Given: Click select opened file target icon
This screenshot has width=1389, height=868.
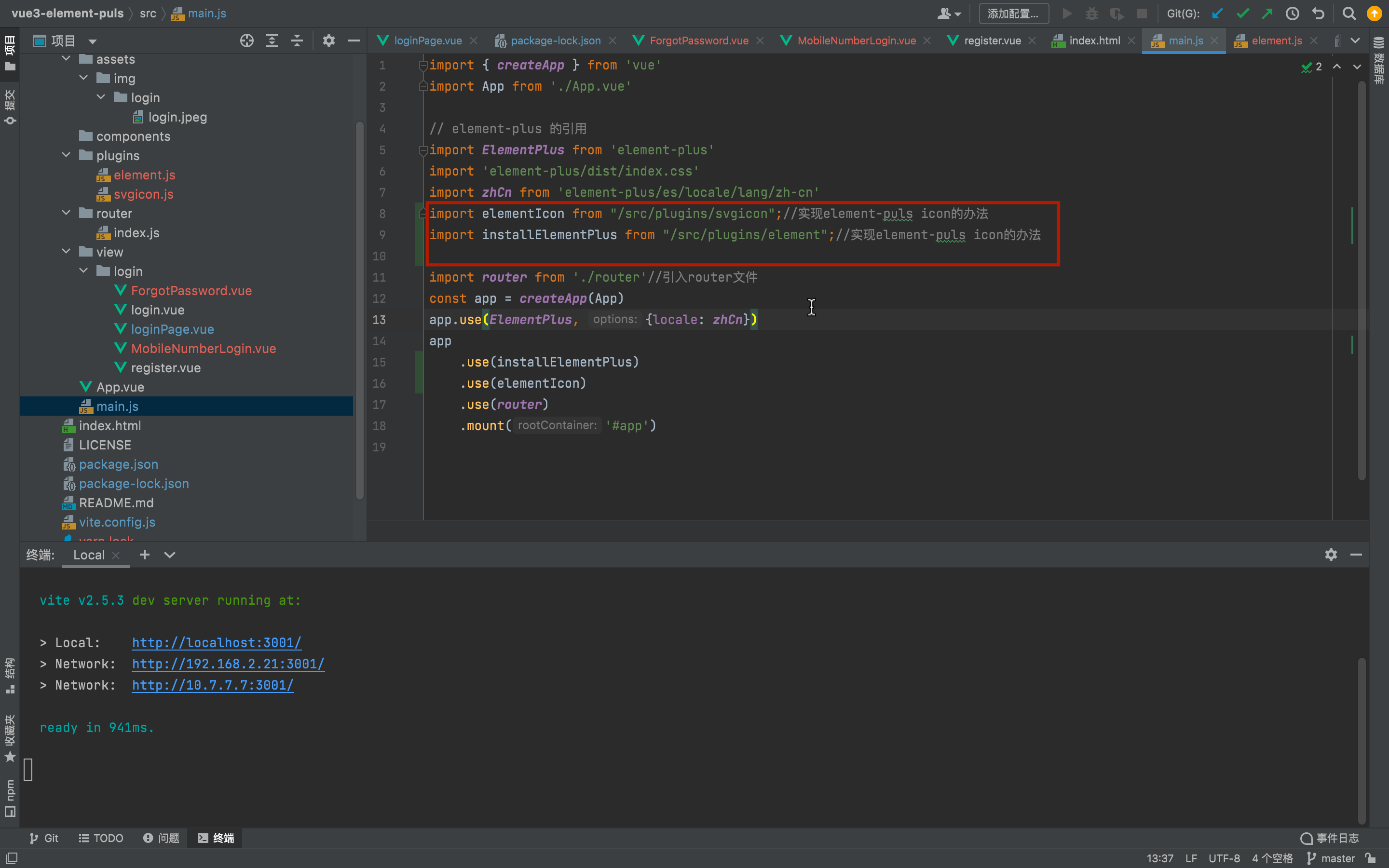Looking at the screenshot, I should [247, 41].
